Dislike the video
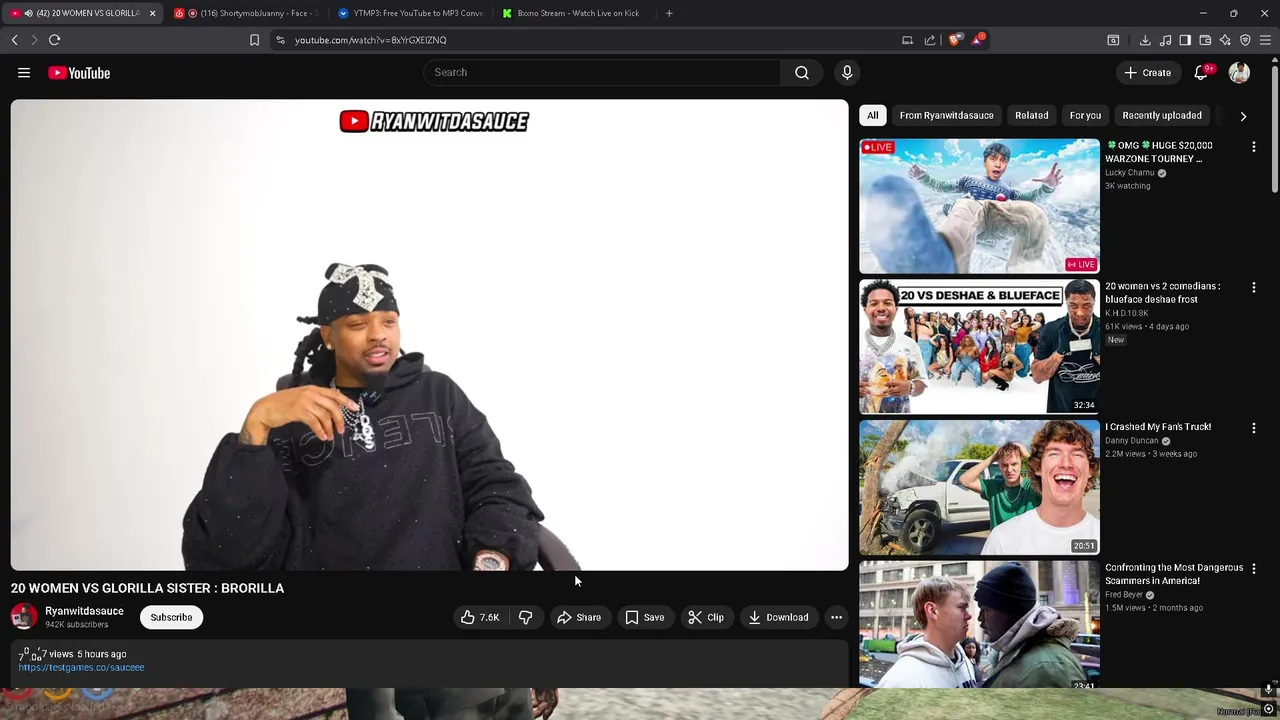 pos(525,617)
